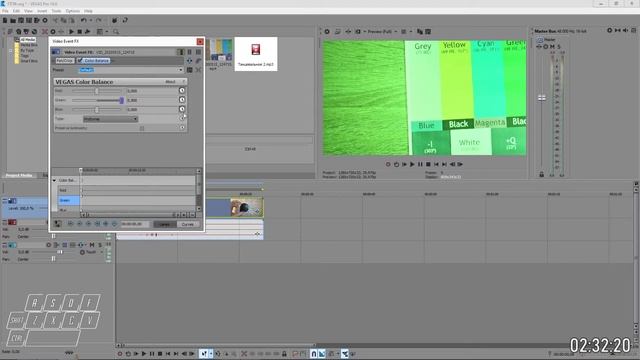Select the Project Media tab
Screen dimensions: 640x360
coord(19,175)
